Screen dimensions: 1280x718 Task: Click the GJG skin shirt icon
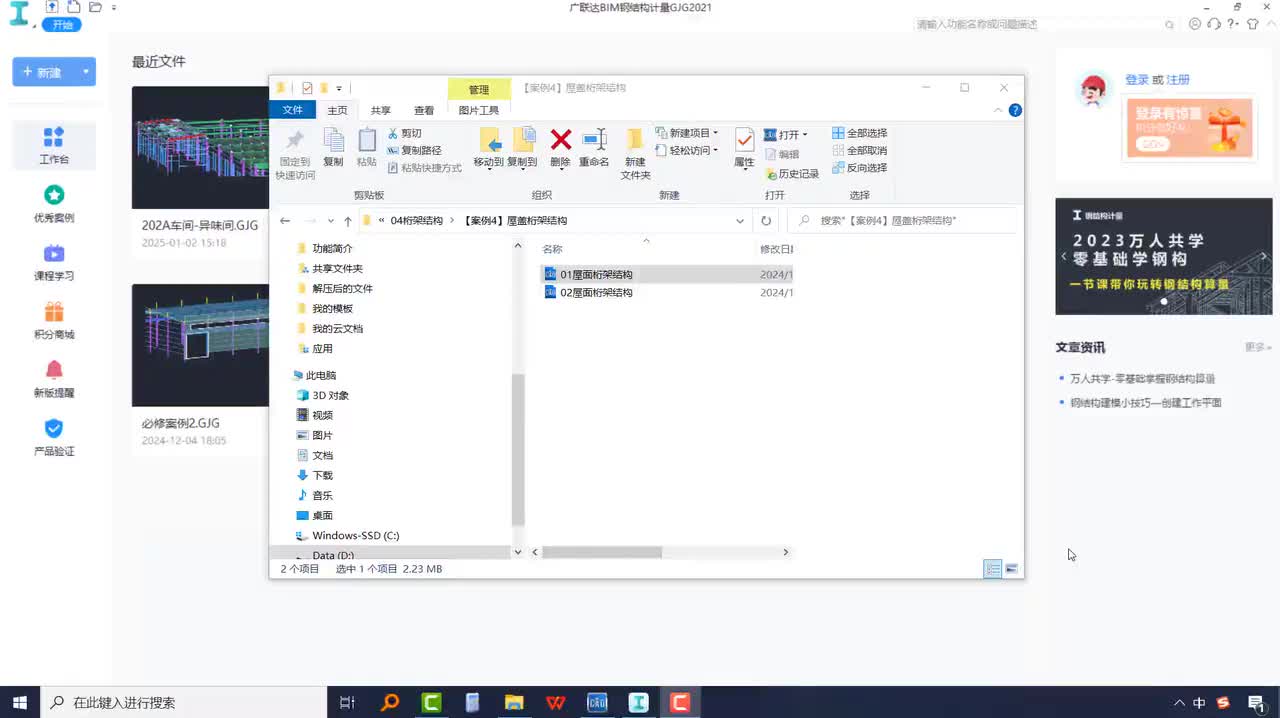point(1252,24)
